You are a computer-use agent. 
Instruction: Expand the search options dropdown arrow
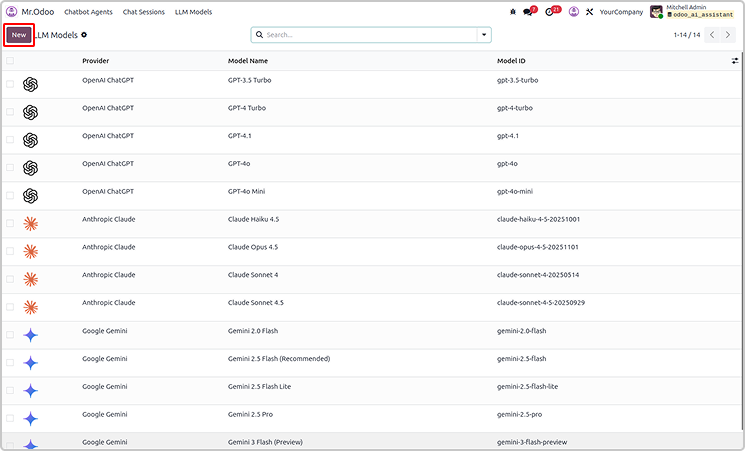click(x=485, y=34)
